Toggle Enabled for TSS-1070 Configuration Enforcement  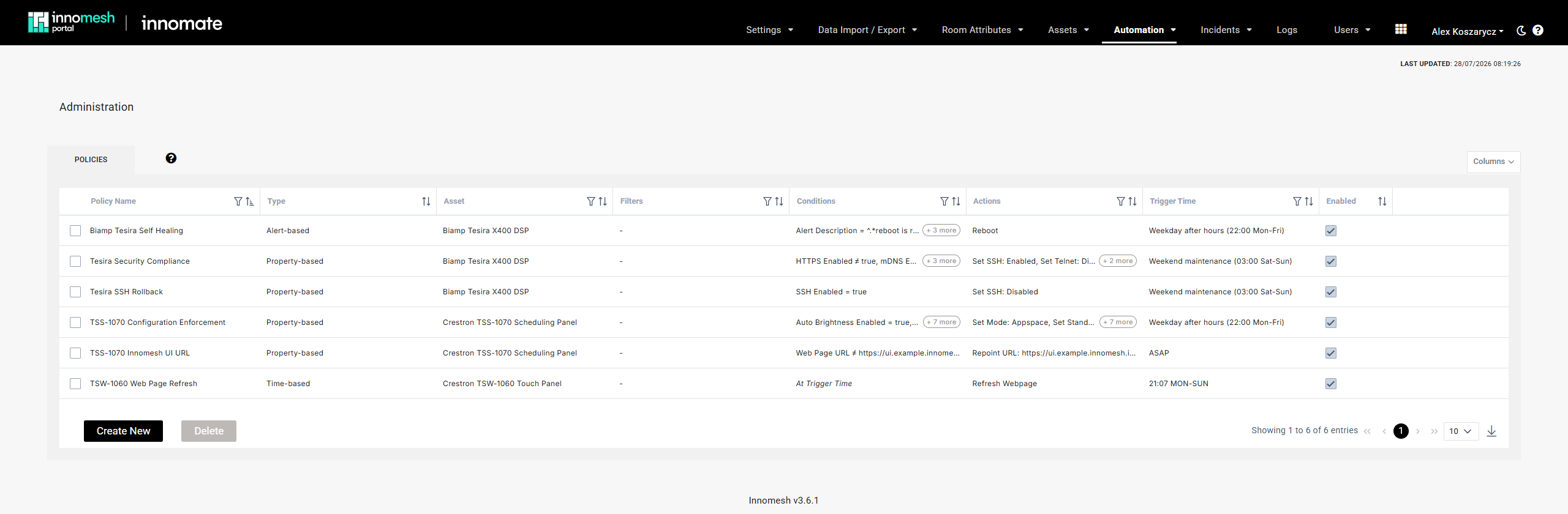click(1331, 322)
